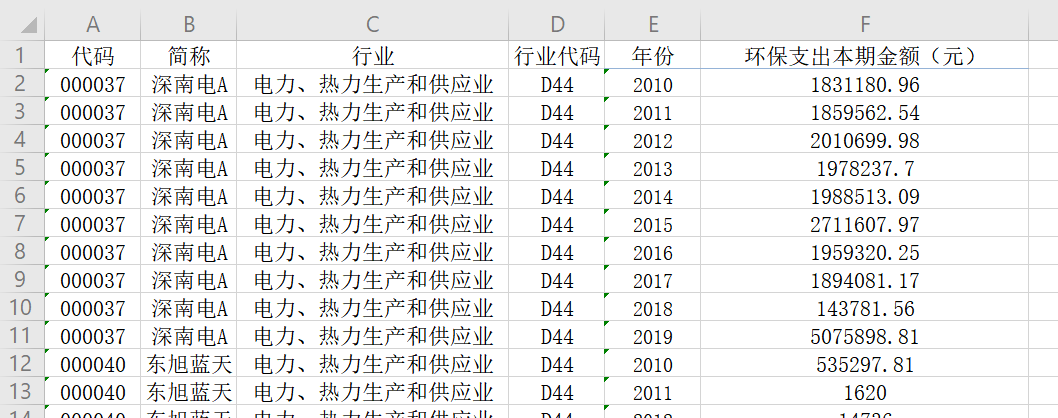
Task: Select the value 2711607.97
Action: click(x=865, y=224)
